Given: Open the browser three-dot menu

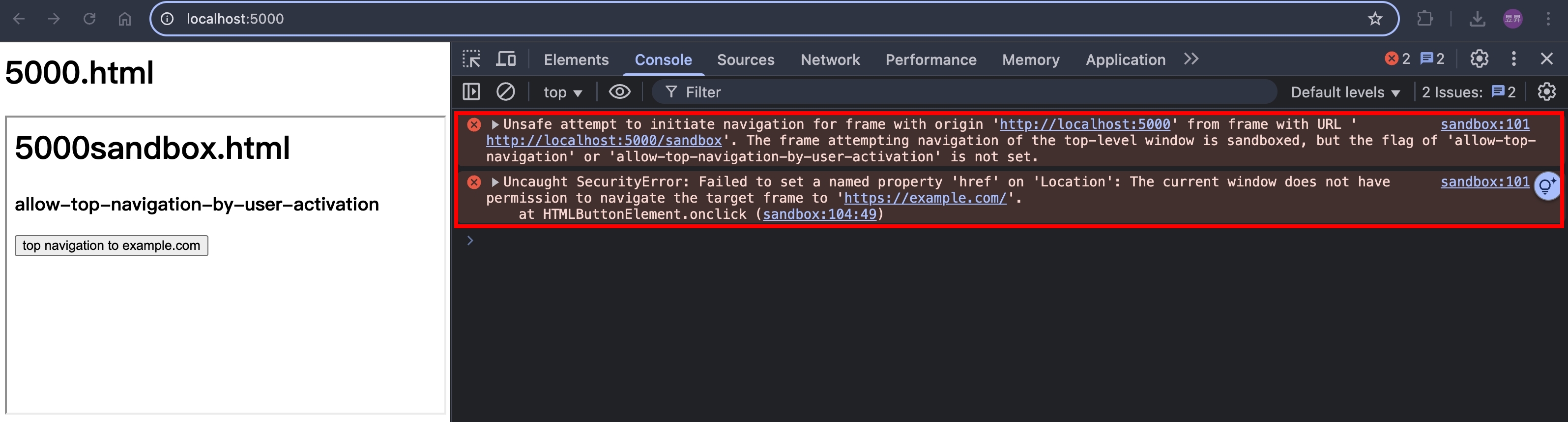Looking at the screenshot, I should 1548,19.
